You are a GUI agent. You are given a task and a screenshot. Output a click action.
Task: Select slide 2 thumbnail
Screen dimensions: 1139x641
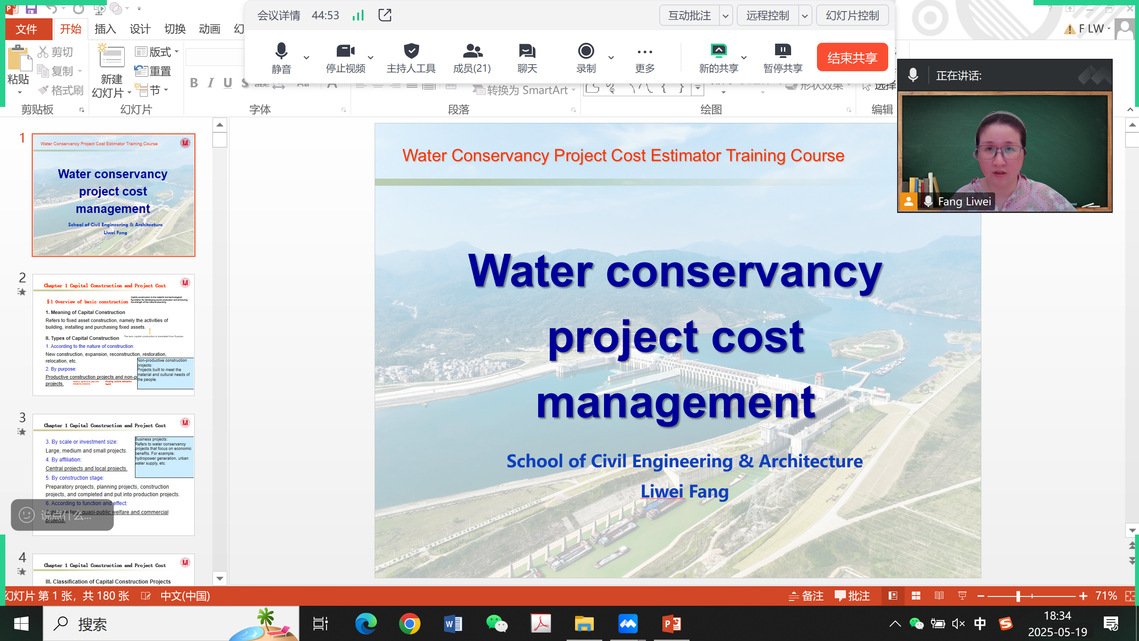113,335
